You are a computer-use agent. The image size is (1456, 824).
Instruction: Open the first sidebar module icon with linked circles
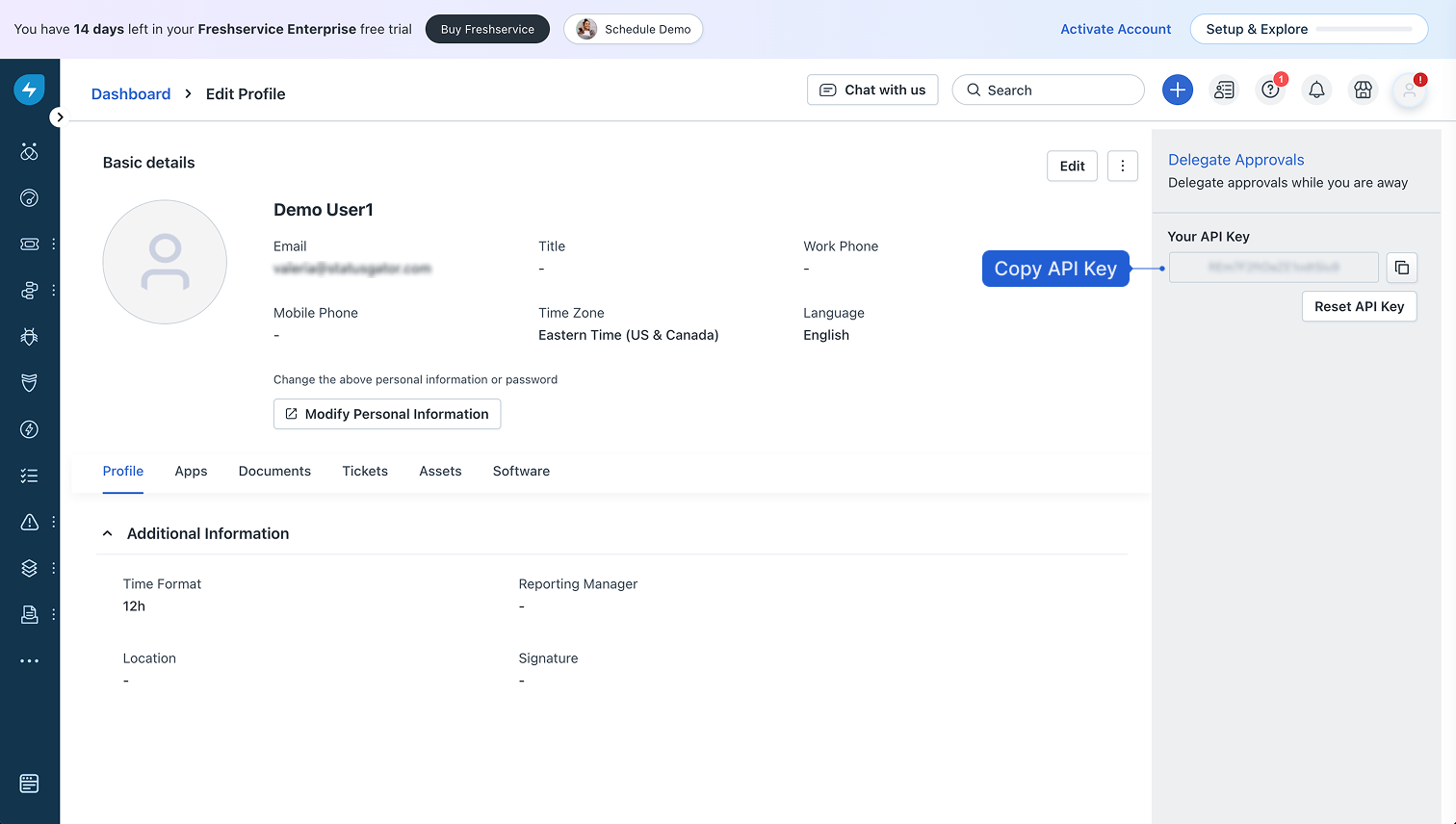(x=29, y=152)
